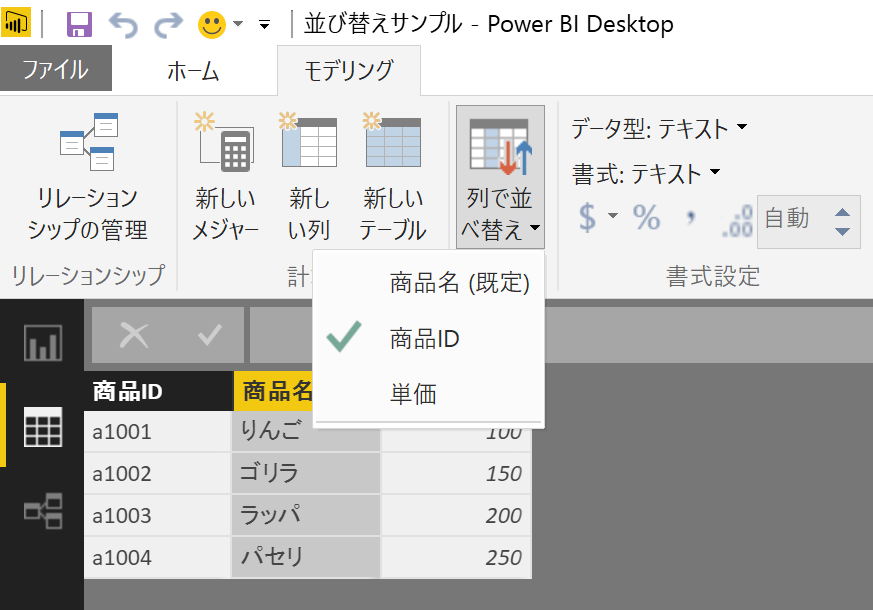873x610 pixels.
Task: Click cell a1001
Action: click(x=158, y=431)
